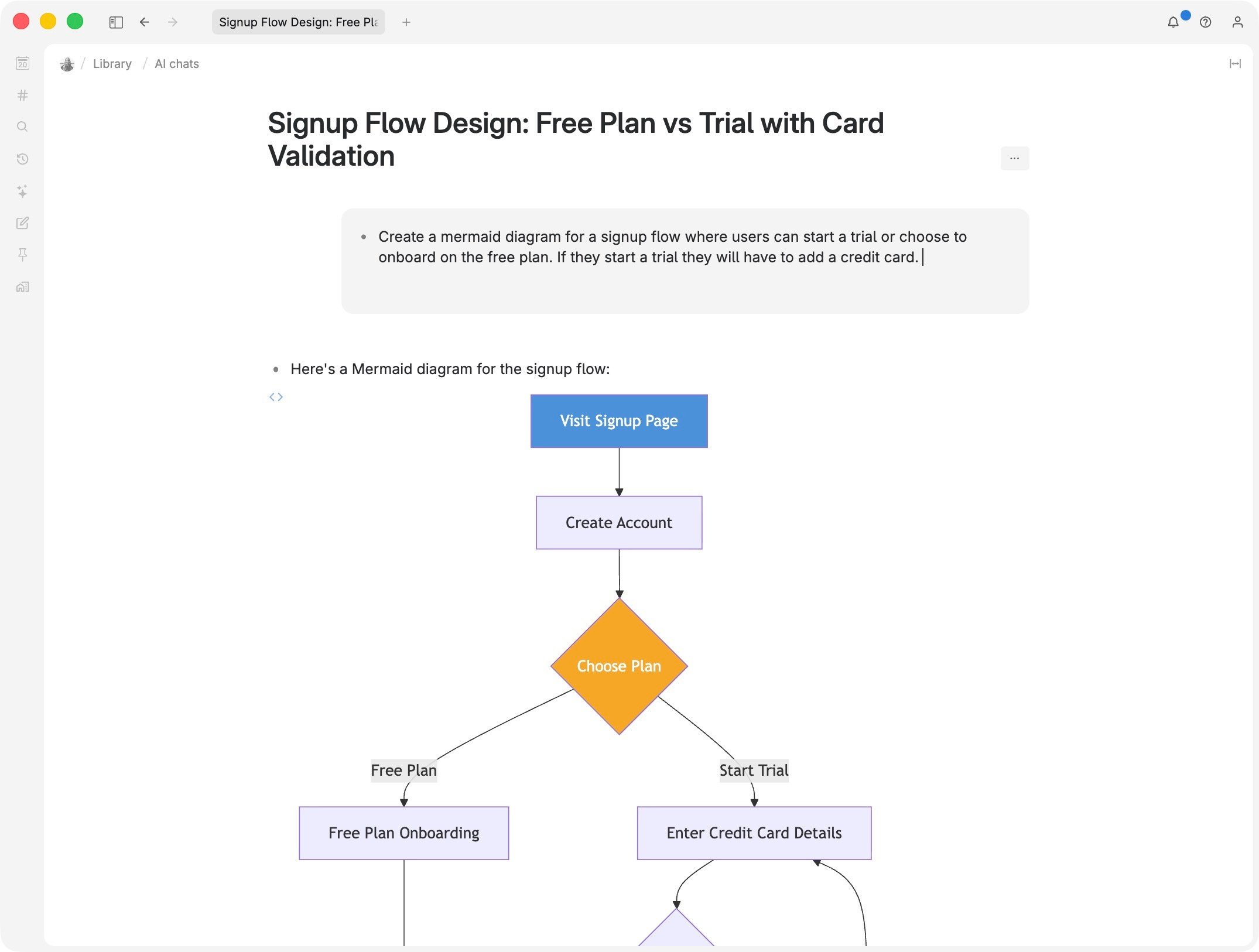Open search from the sidebar magnifier icon
The height and width of the screenshot is (952, 1259).
22,126
